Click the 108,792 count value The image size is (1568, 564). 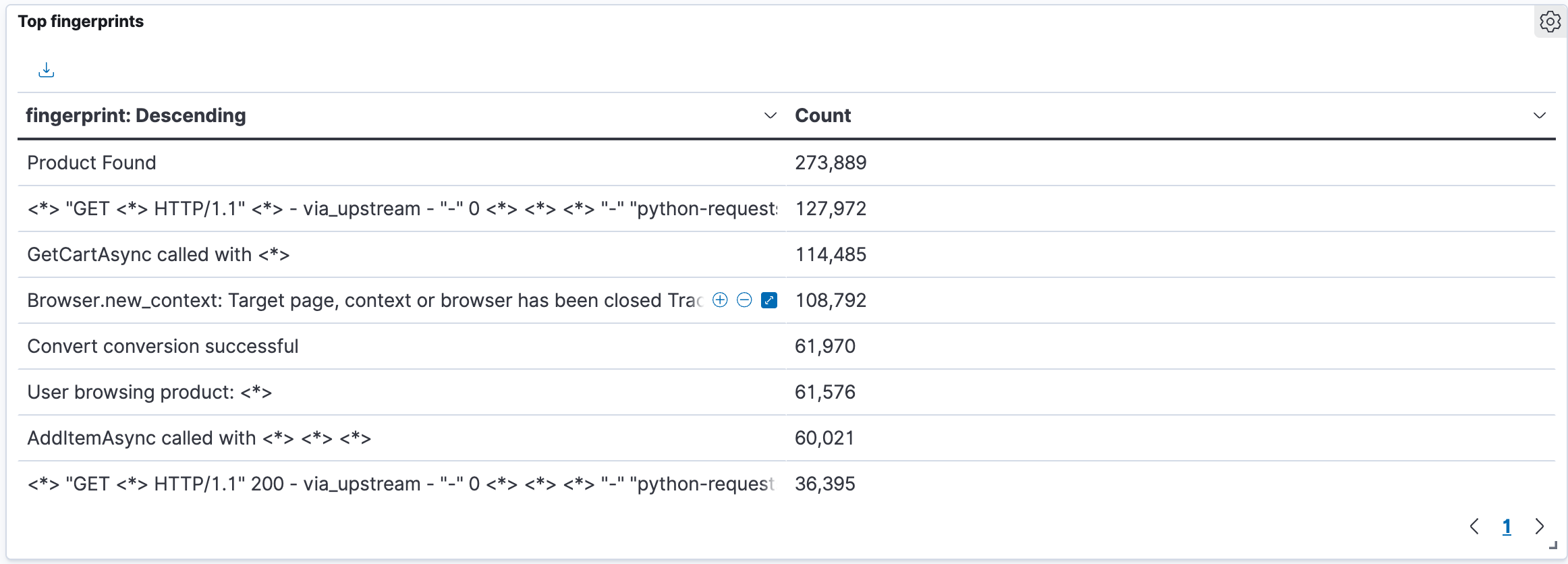click(x=831, y=300)
